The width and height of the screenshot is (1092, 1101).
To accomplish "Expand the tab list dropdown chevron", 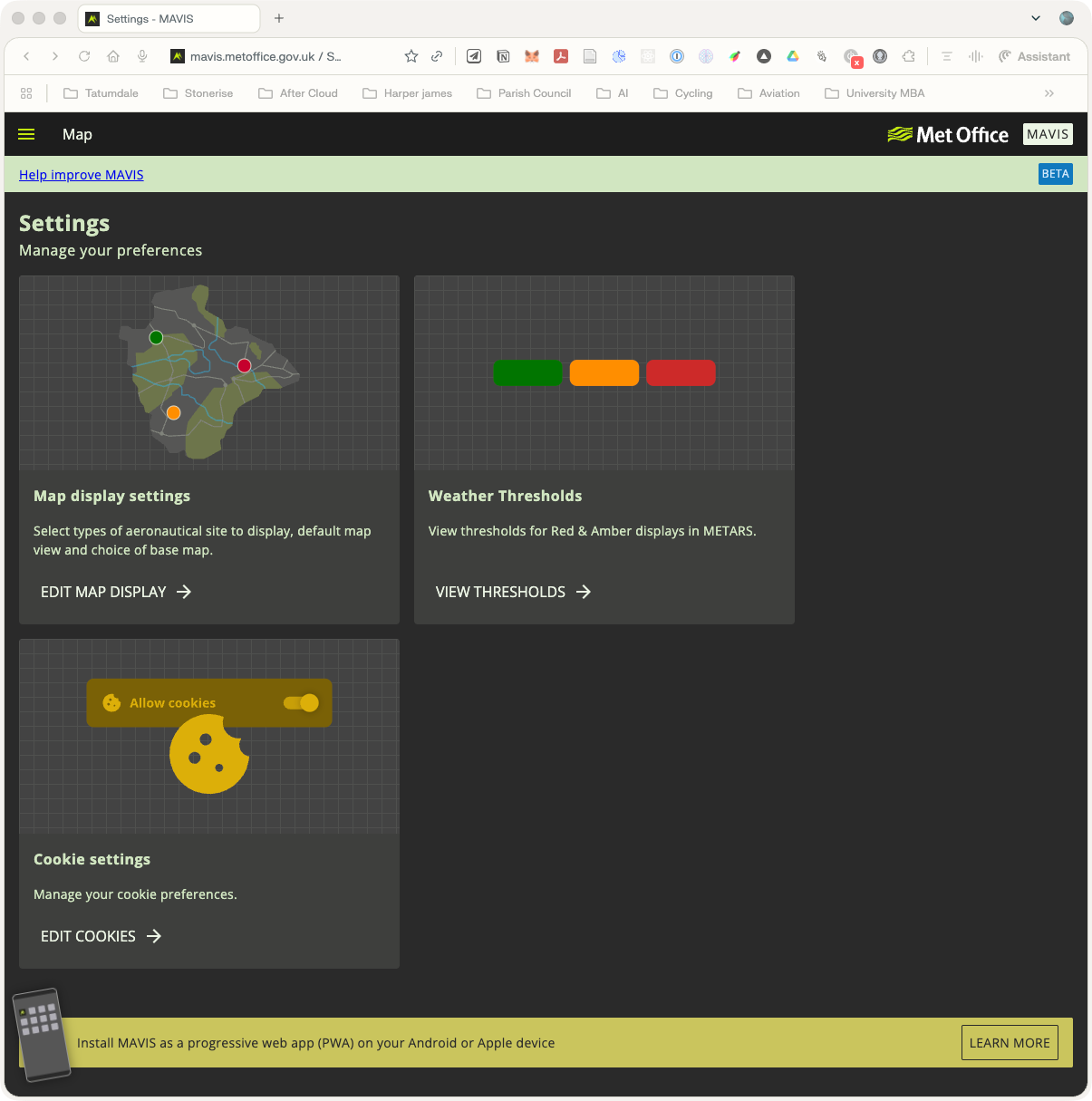I will pyautogui.click(x=1036, y=18).
